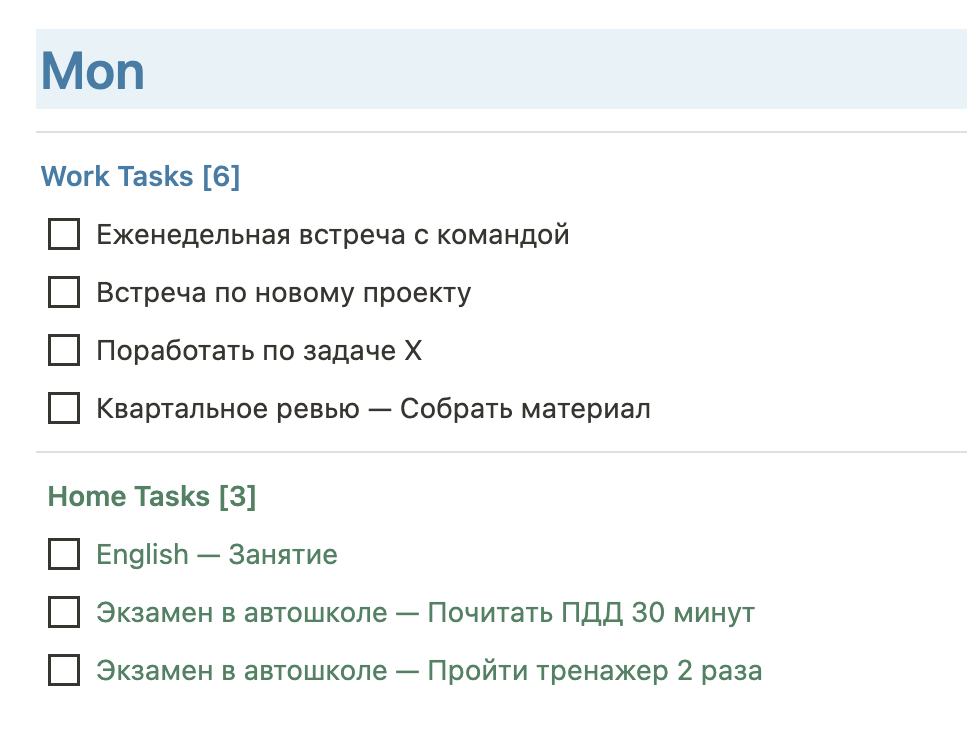Click the green English — Занятие text
The image size is (978, 746).
(217, 554)
